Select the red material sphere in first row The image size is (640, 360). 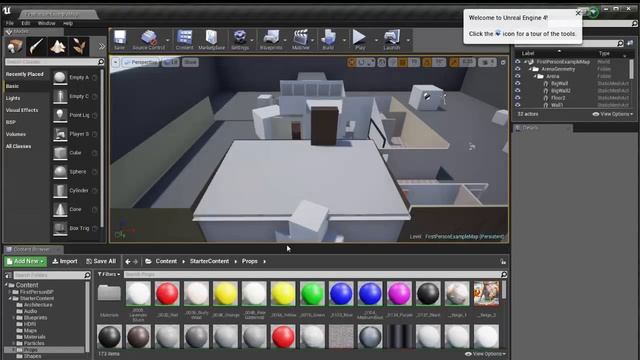(167, 293)
